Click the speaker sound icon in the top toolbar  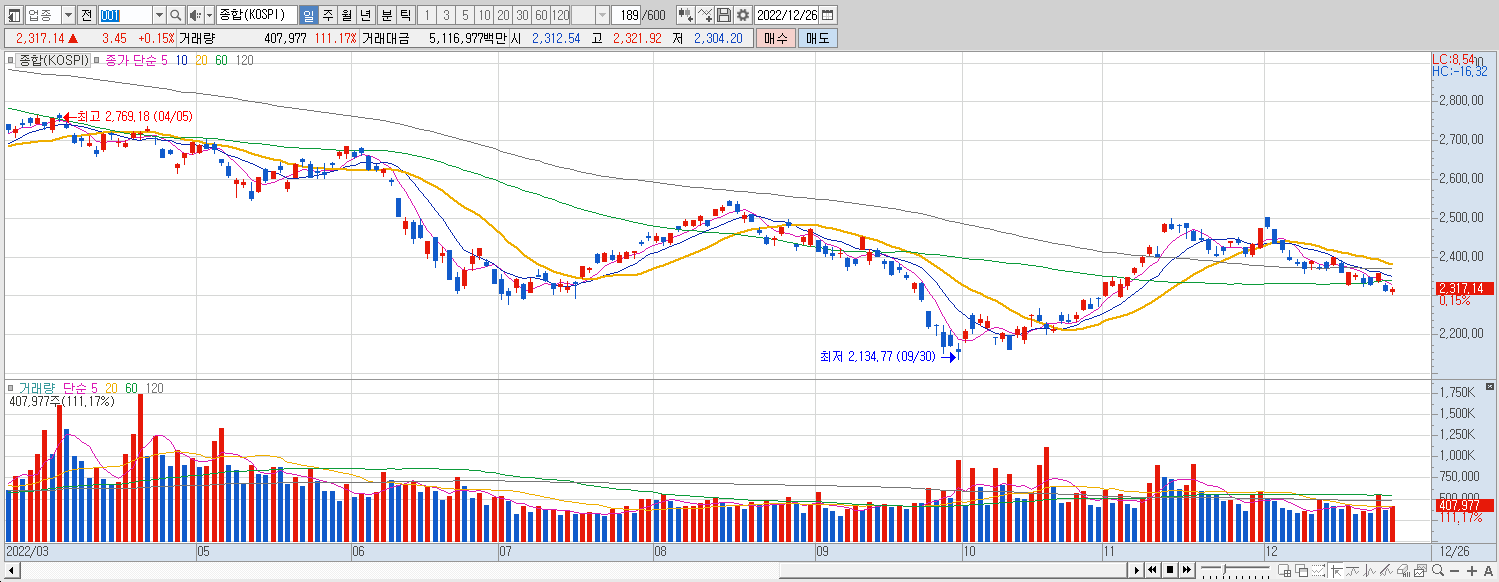(x=196, y=15)
